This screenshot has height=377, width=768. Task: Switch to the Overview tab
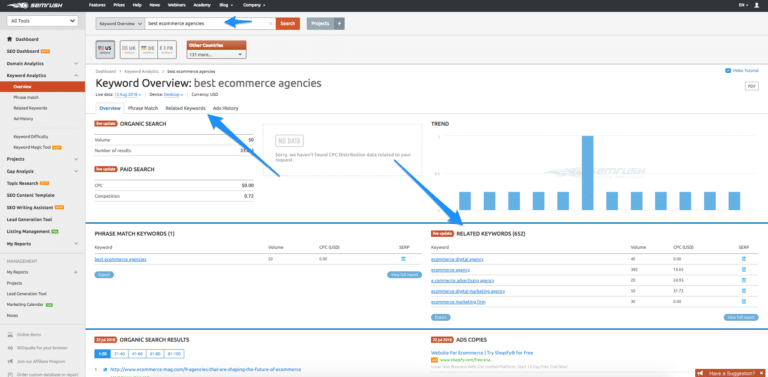click(110, 108)
